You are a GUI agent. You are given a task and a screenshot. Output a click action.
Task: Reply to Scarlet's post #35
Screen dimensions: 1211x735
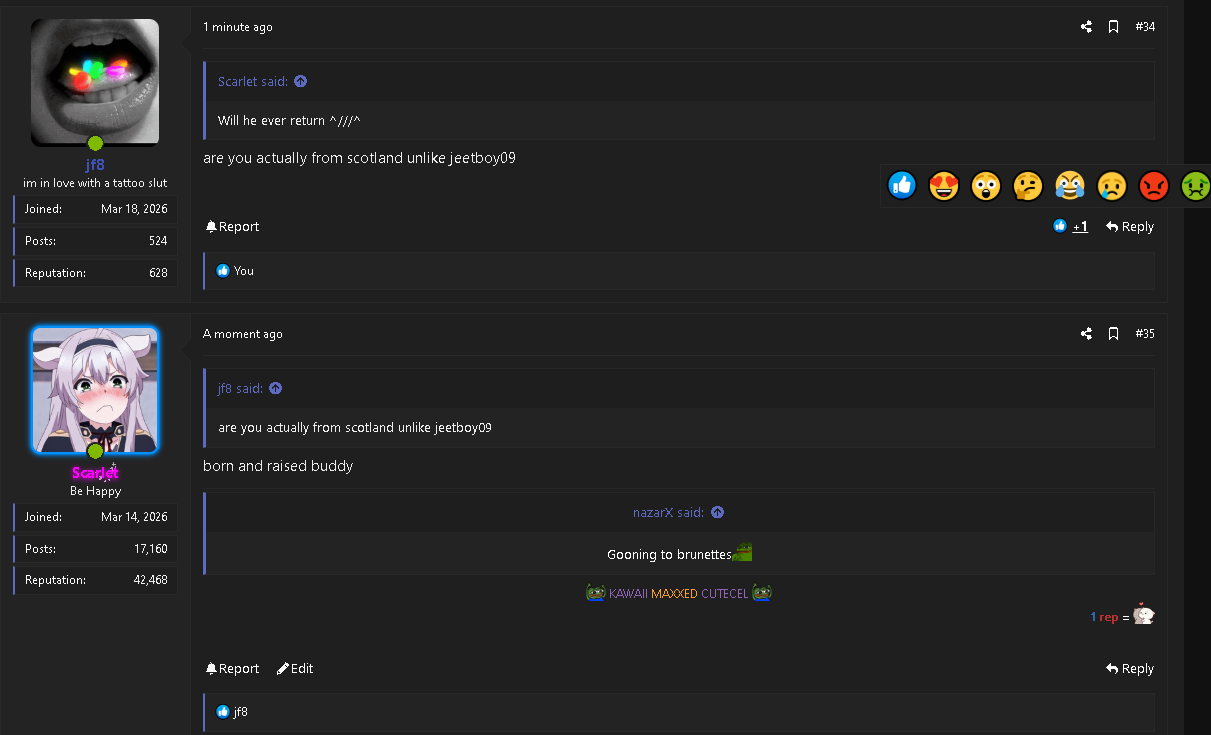click(1130, 669)
